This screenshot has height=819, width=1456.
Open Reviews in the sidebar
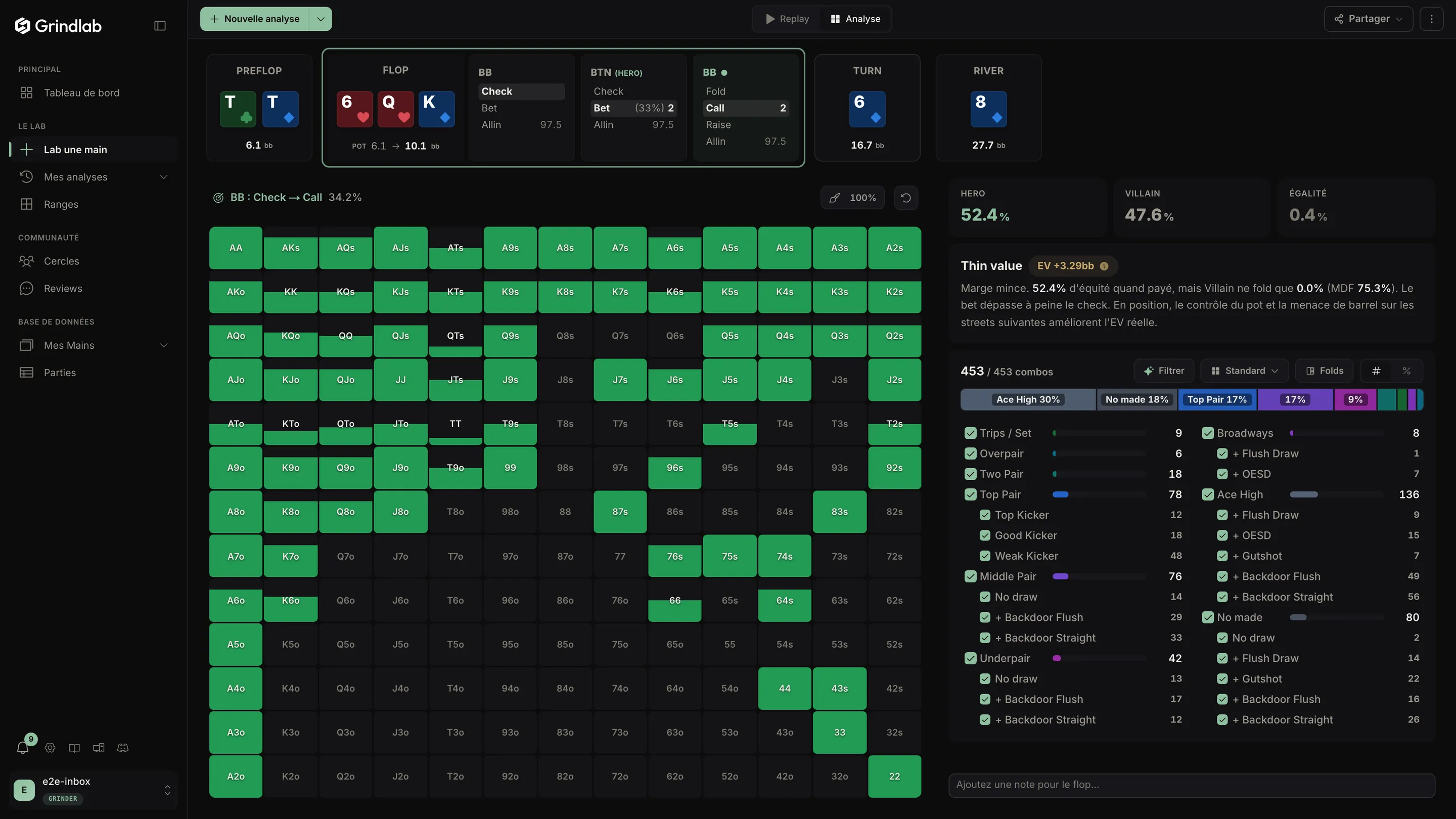[94, 288]
